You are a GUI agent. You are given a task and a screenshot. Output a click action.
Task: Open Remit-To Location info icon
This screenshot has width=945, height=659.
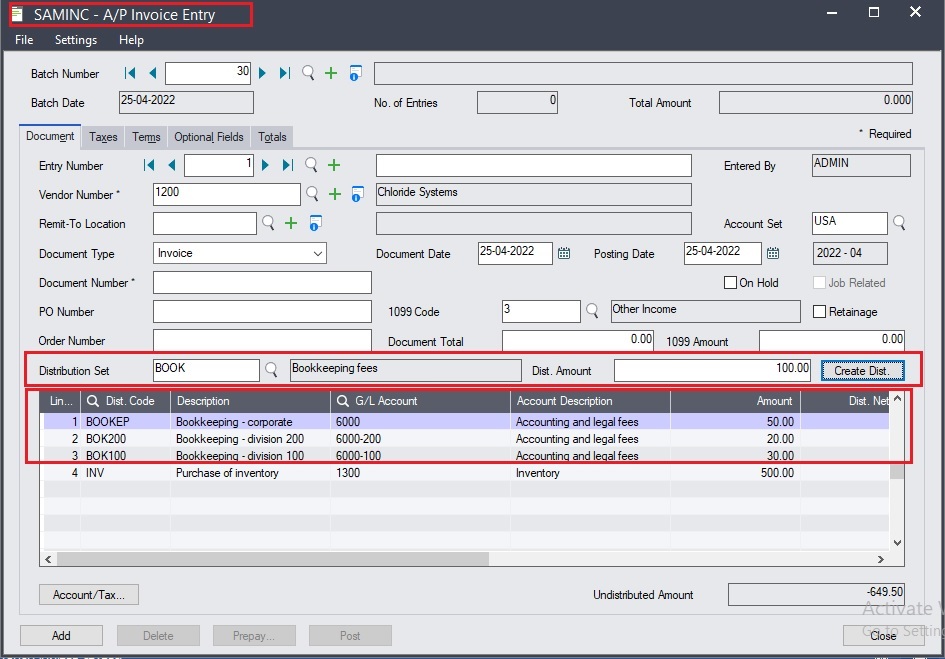tap(315, 223)
